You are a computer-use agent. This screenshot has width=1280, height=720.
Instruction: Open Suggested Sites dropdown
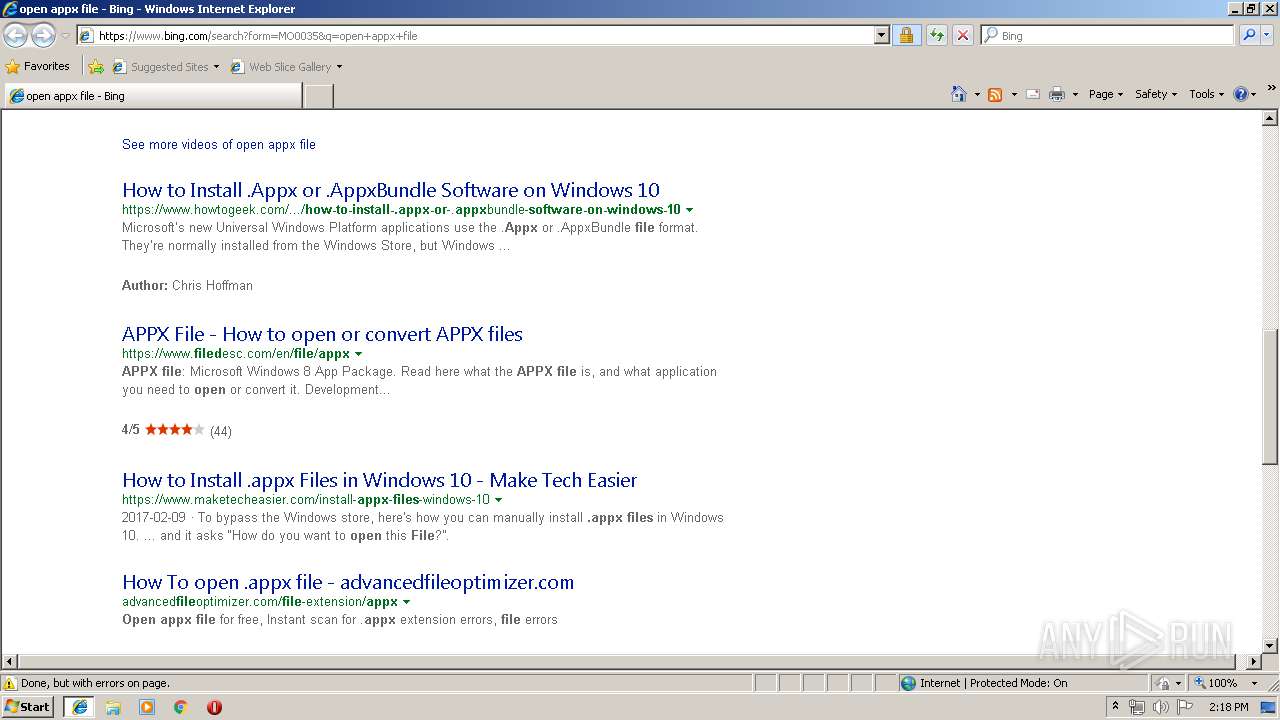(x=165, y=67)
